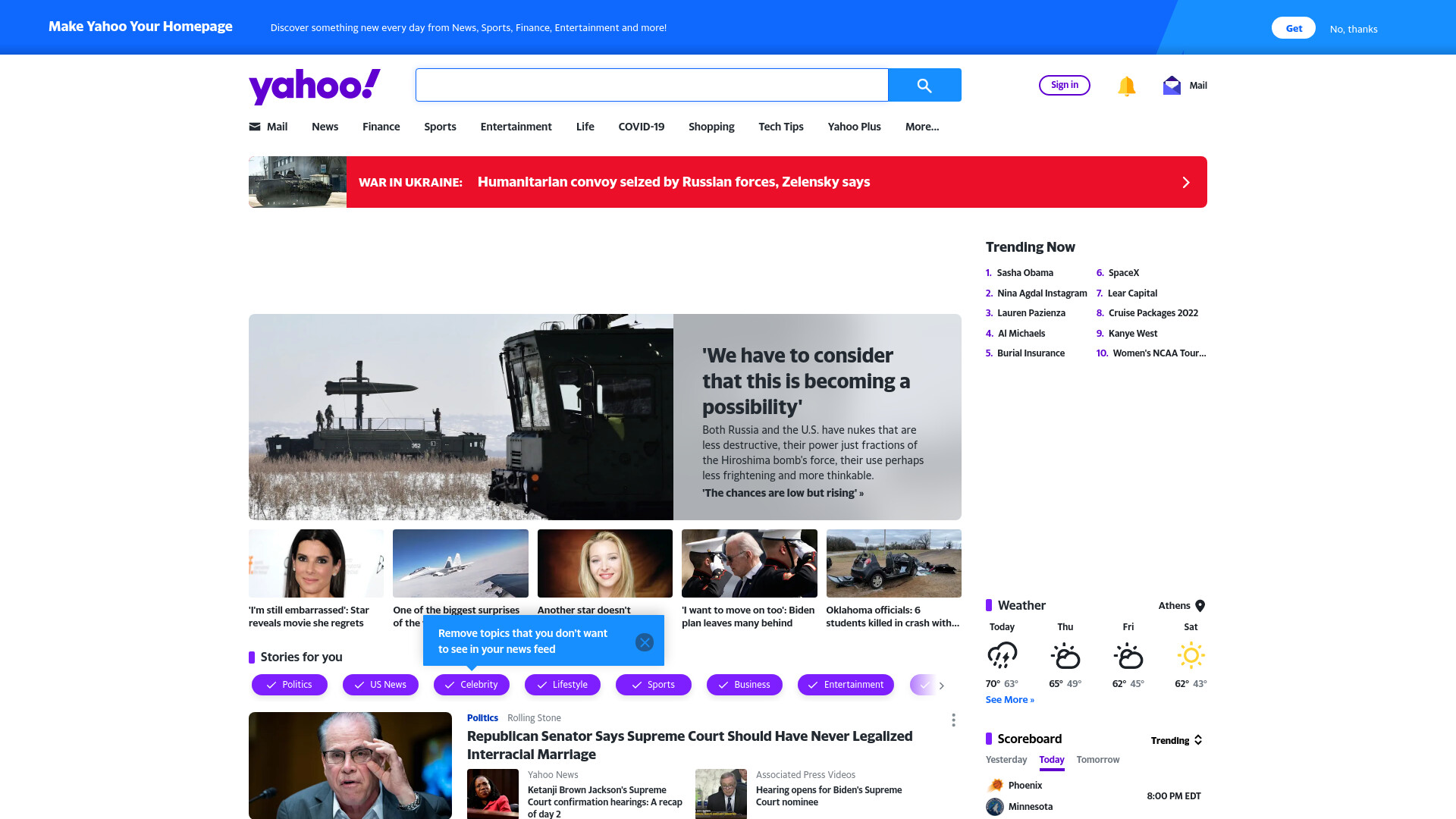This screenshot has width=1456, height=819.
Task: Go to the Sports section
Action: tap(440, 127)
